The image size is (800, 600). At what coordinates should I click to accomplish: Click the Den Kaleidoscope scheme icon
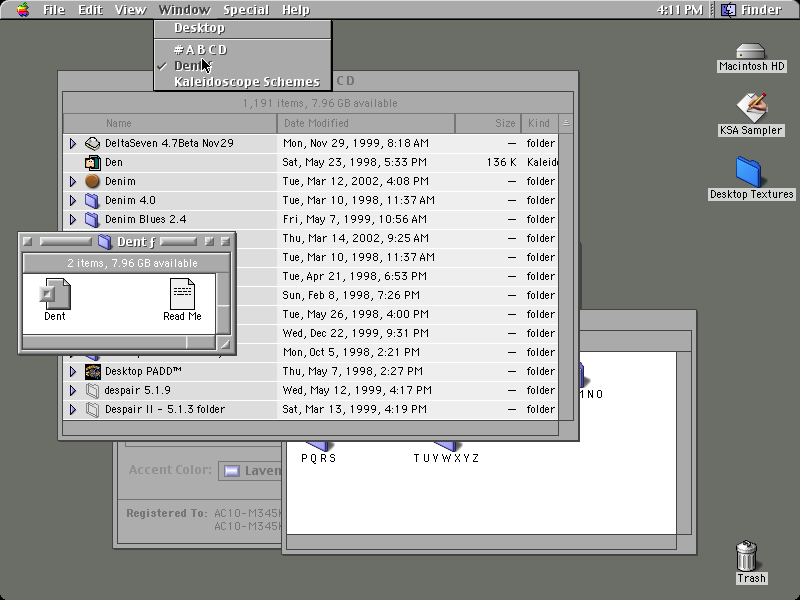pyautogui.click(x=92, y=162)
